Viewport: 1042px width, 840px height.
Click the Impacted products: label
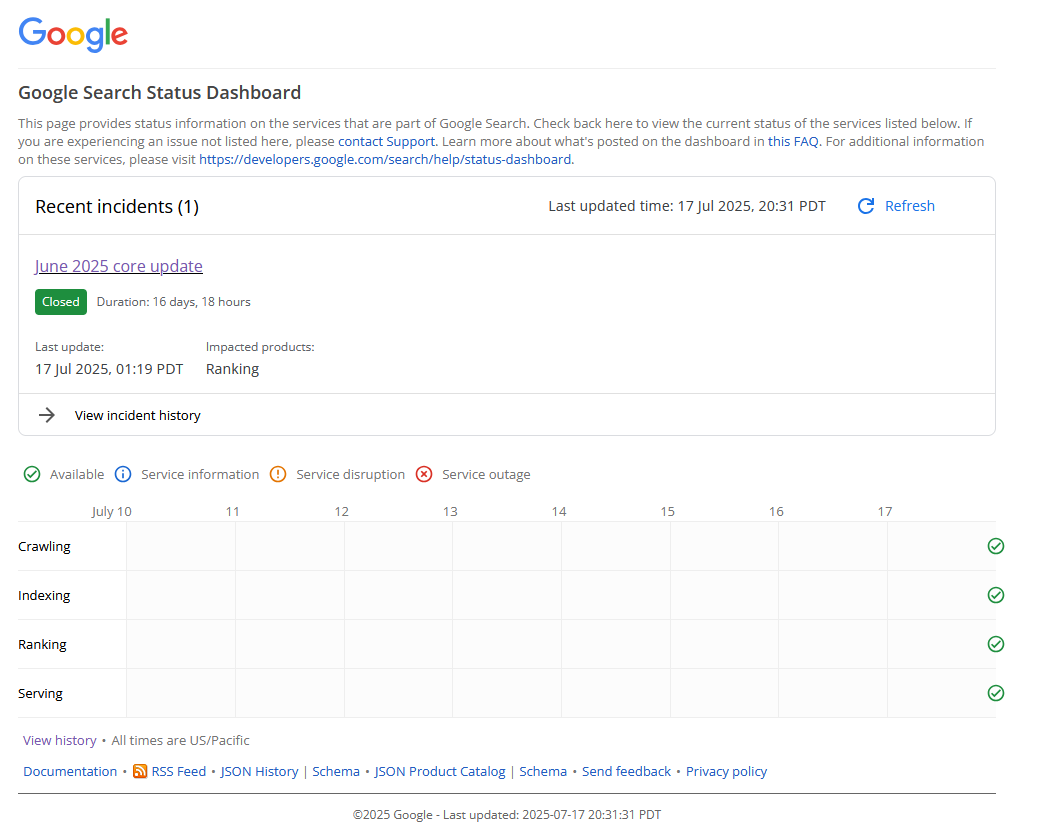click(260, 347)
